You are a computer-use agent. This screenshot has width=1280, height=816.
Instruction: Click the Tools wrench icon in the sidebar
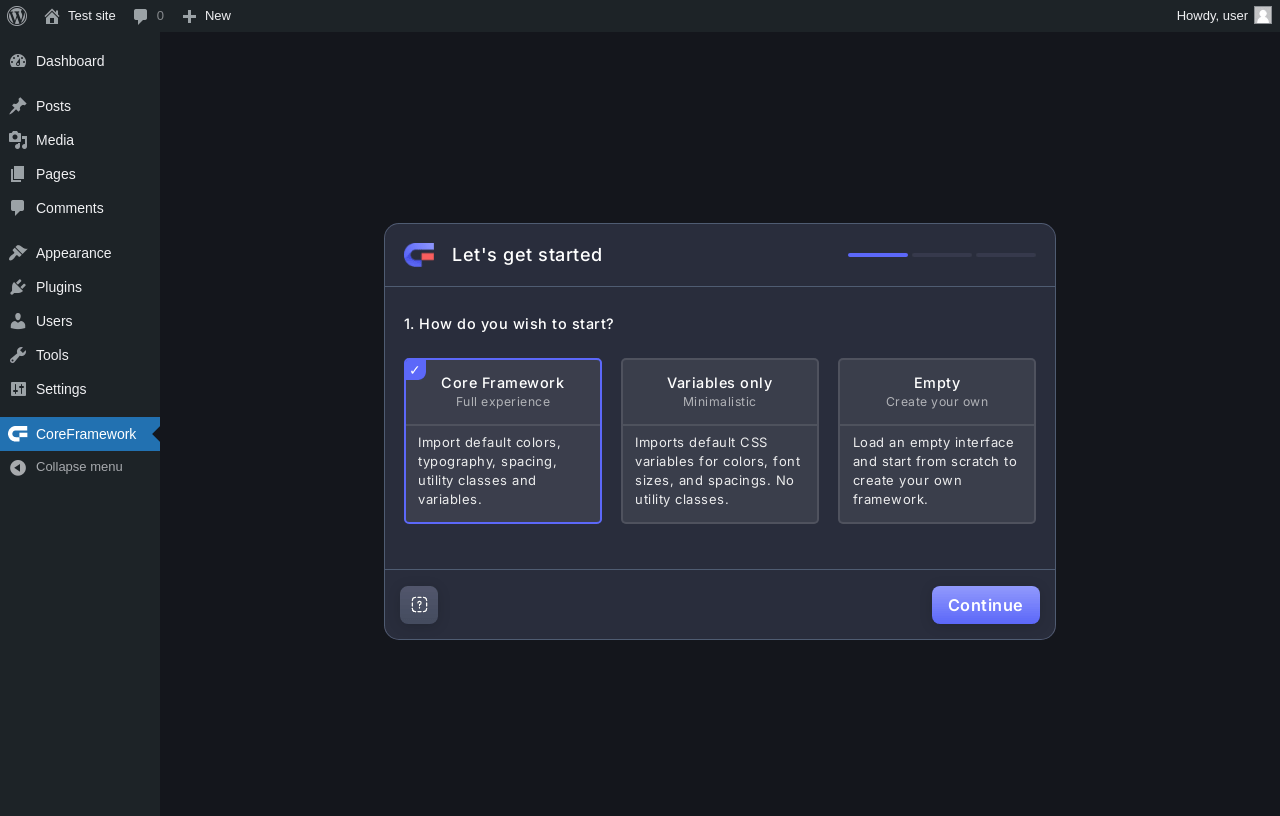[18, 355]
